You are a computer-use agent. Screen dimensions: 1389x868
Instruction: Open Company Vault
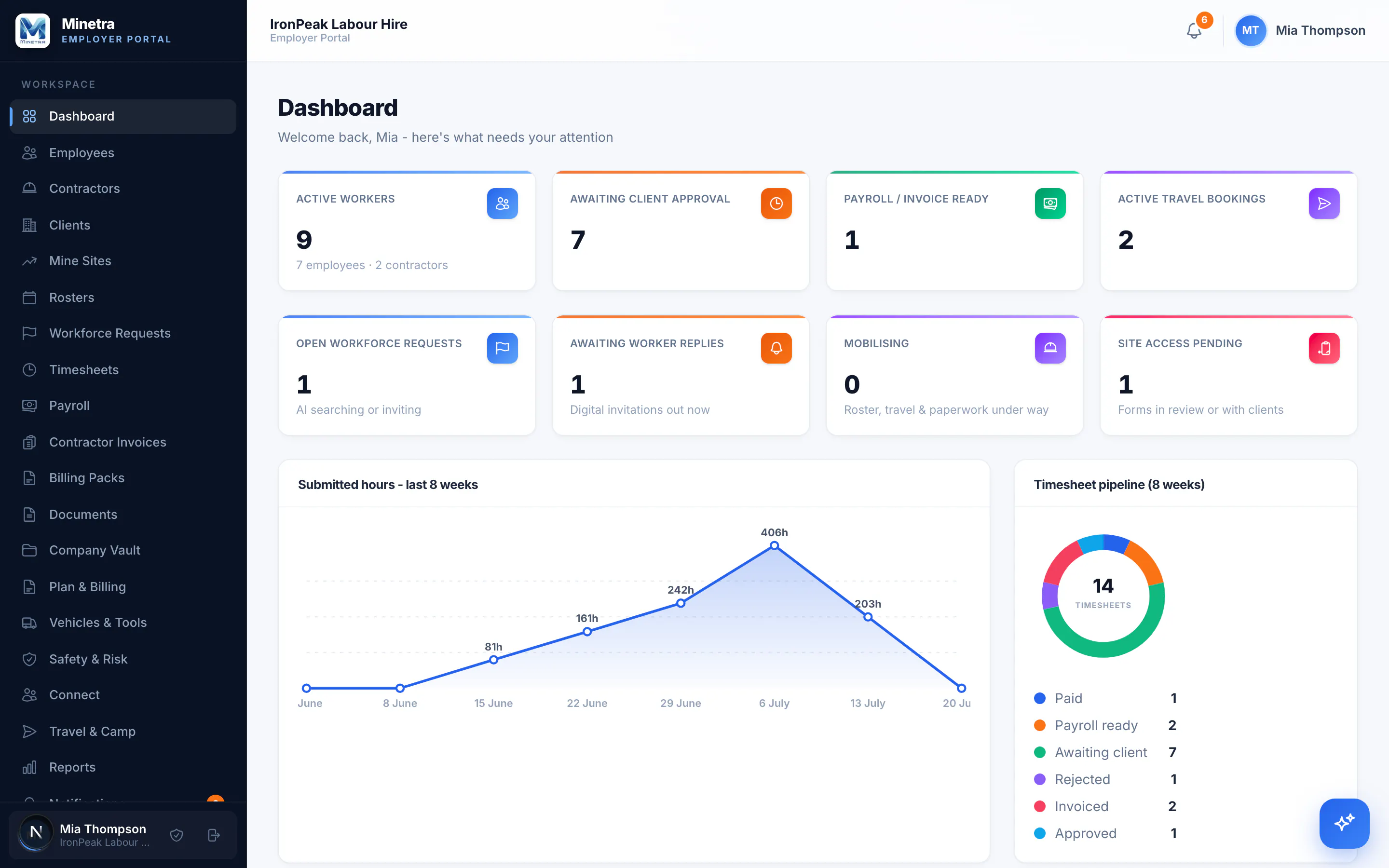click(123, 550)
